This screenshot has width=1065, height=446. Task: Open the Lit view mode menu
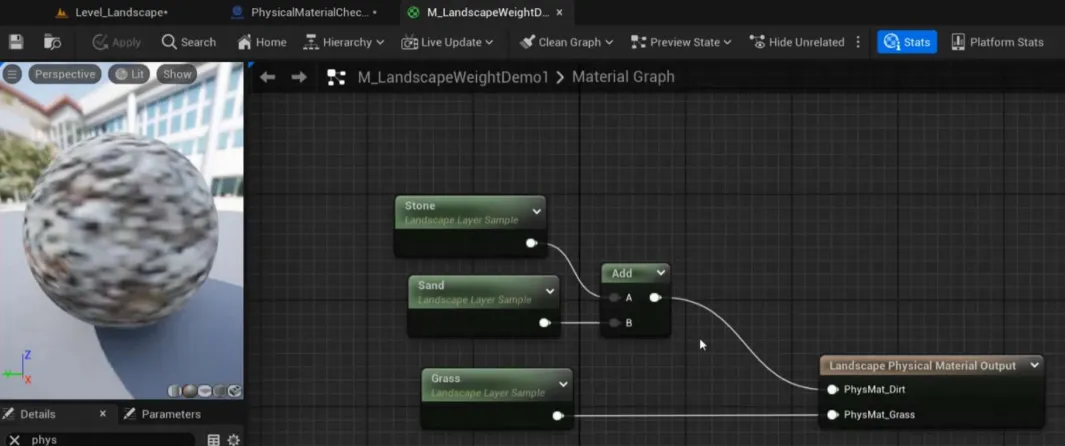tap(130, 74)
